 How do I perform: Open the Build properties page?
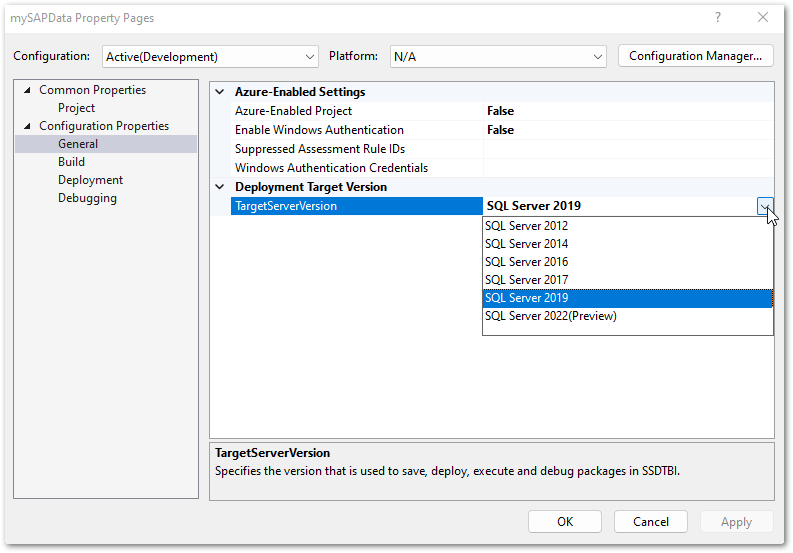point(71,162)
